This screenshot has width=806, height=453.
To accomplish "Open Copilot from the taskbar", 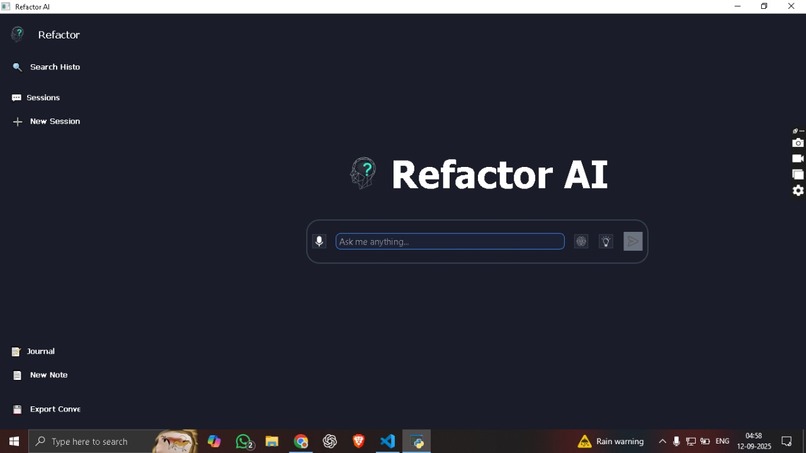I will pos(214,441).
